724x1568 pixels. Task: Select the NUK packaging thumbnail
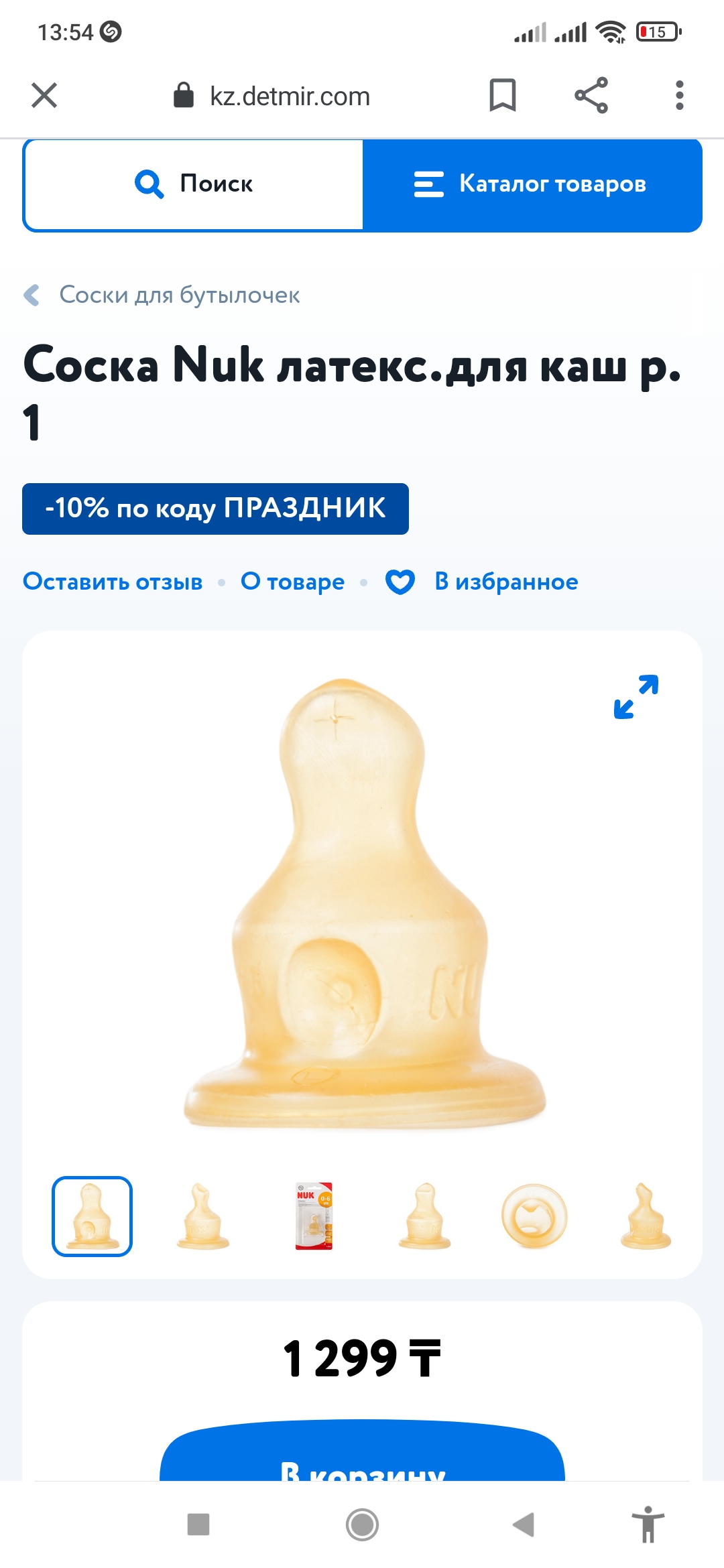314,1216
